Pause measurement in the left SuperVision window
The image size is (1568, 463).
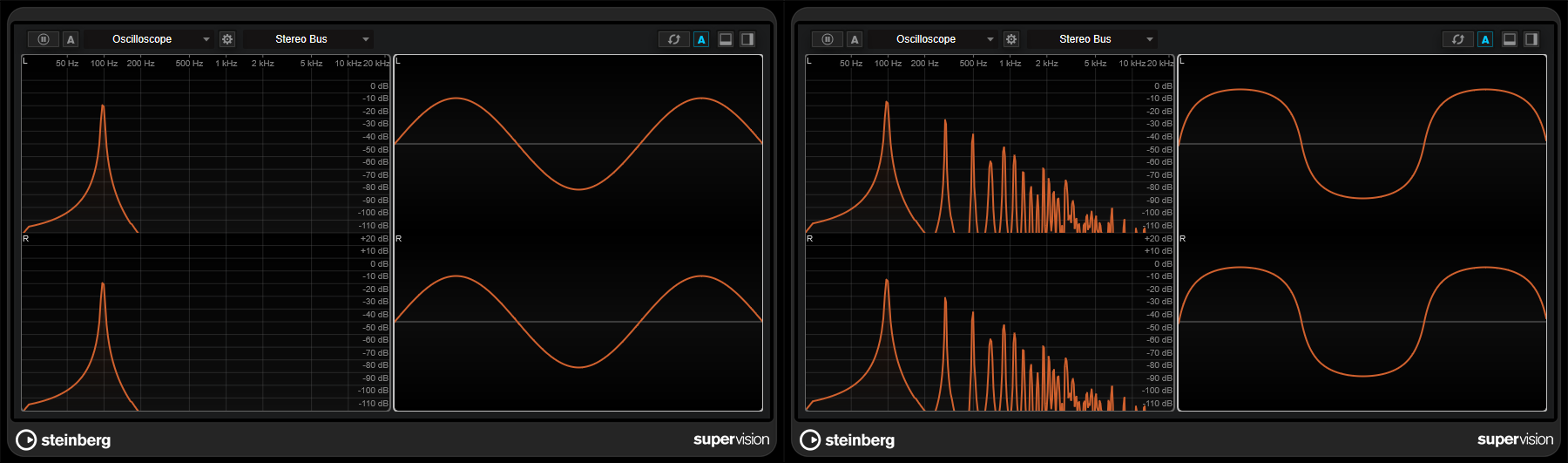point(44,39)
